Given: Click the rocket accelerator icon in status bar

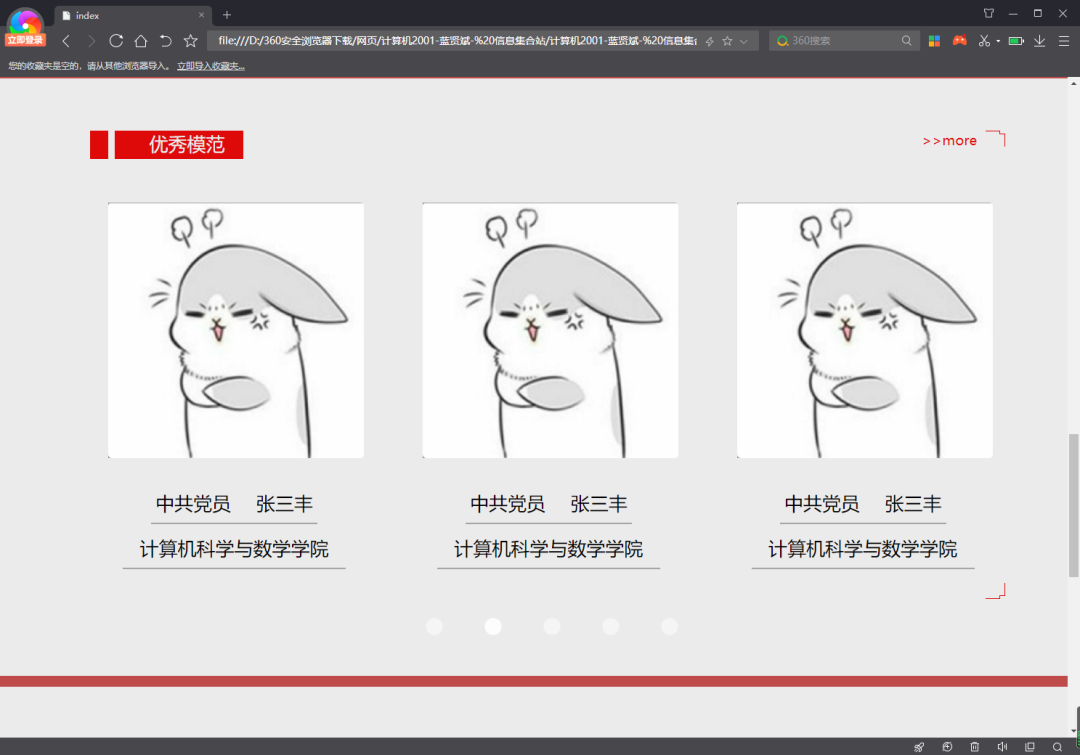Looking at the screenshot, I should (920, 747).
